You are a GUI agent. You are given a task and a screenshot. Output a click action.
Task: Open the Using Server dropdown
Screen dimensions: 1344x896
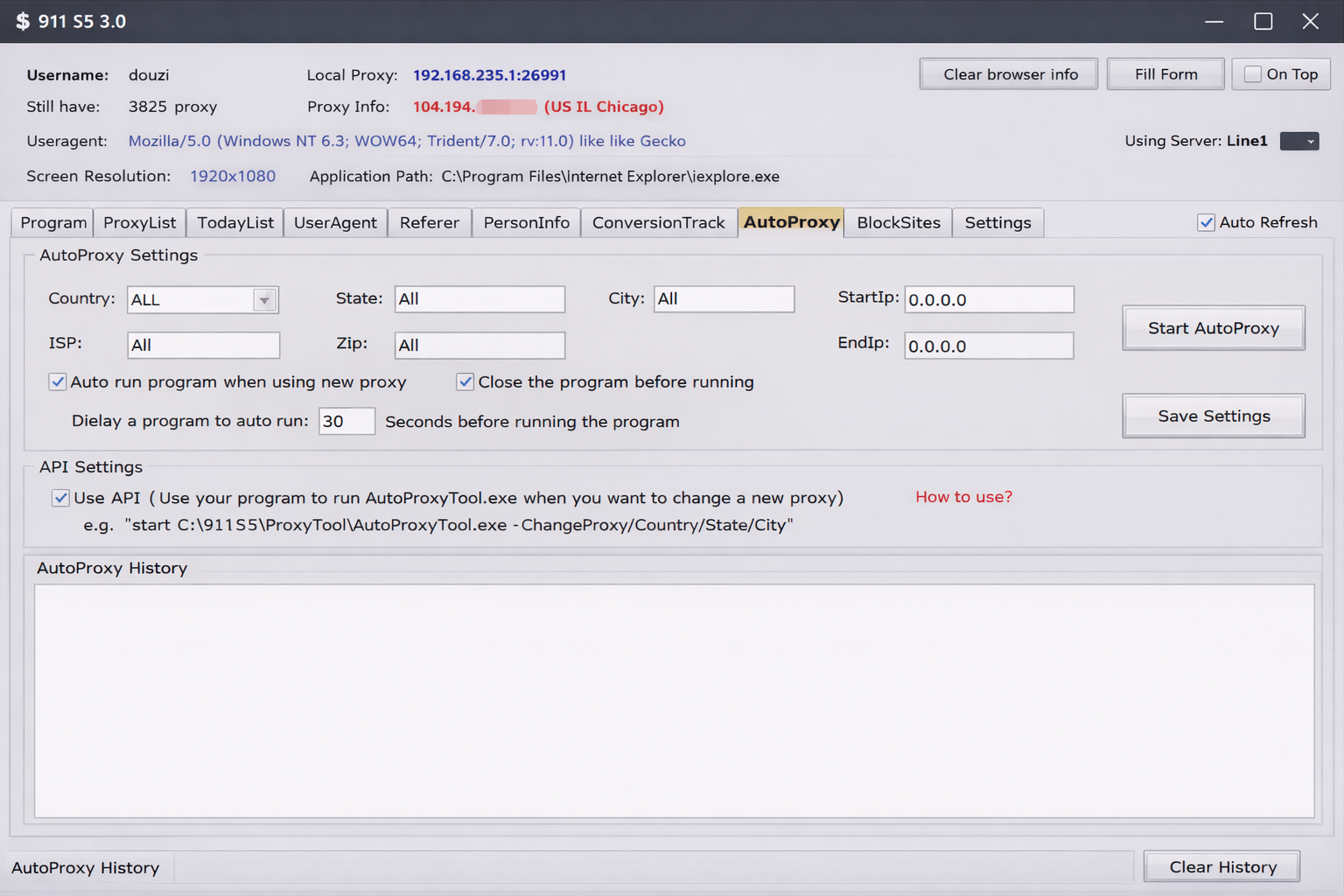click(x=1299, y=141)
